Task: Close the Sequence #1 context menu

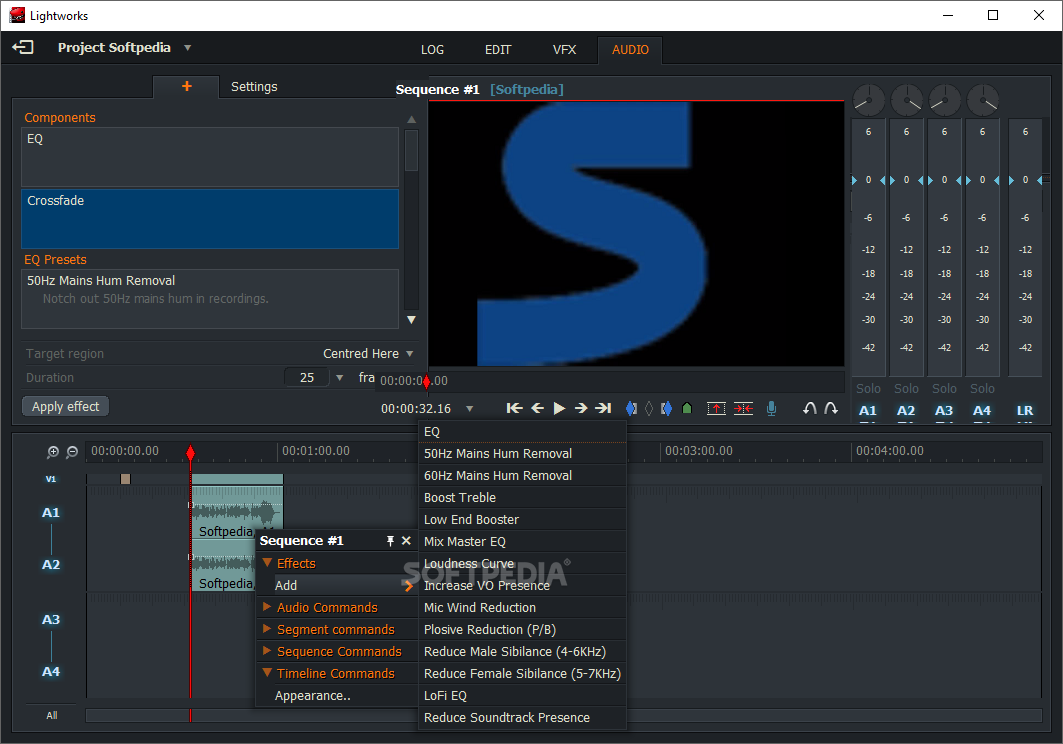Action: click(x=406, y=541)
